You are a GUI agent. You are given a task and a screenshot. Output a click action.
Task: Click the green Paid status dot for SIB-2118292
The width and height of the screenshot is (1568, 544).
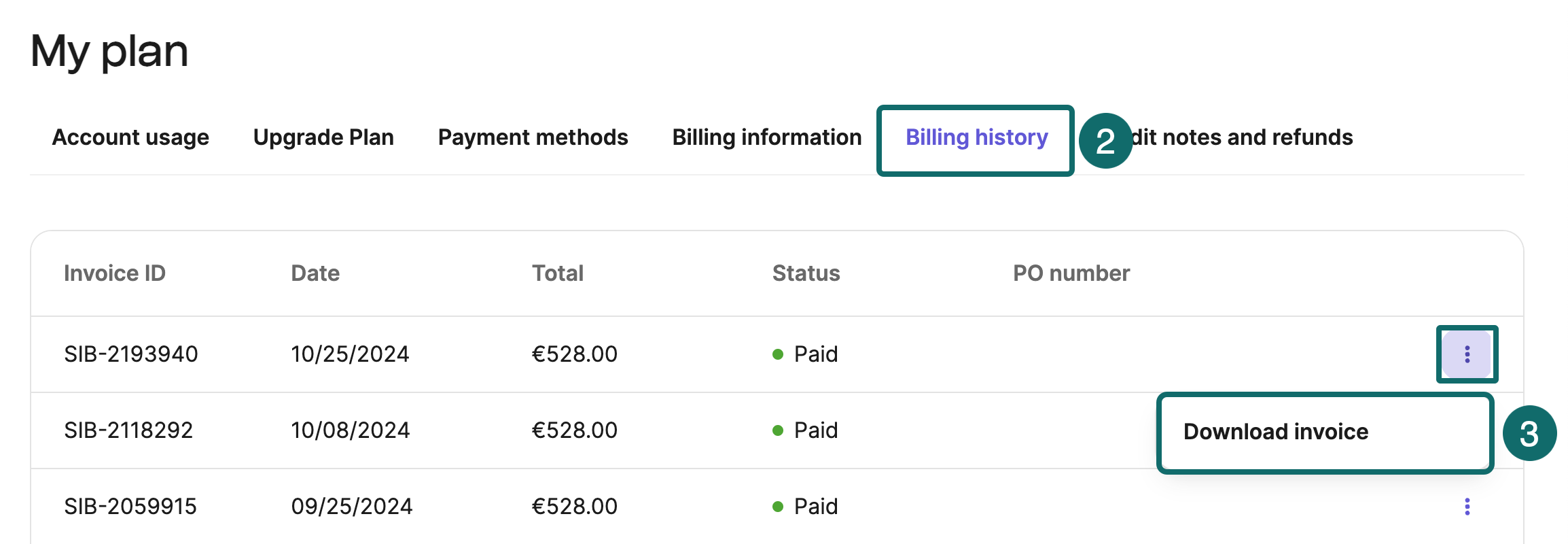(x=779, y=430)
